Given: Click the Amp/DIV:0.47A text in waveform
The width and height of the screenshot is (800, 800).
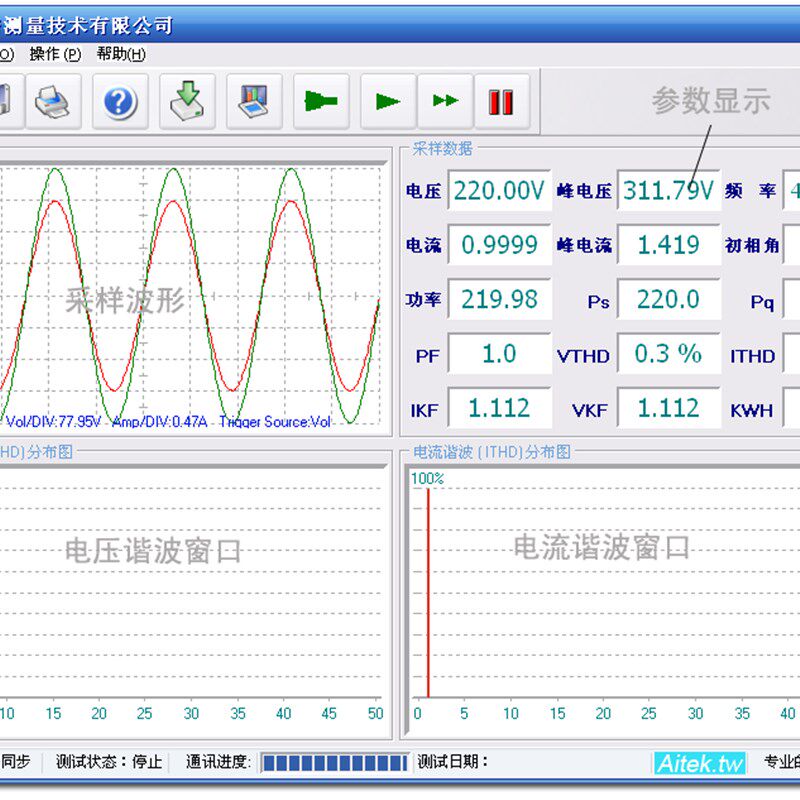Looking at the screenshot, I should click(x=160, y=421).
